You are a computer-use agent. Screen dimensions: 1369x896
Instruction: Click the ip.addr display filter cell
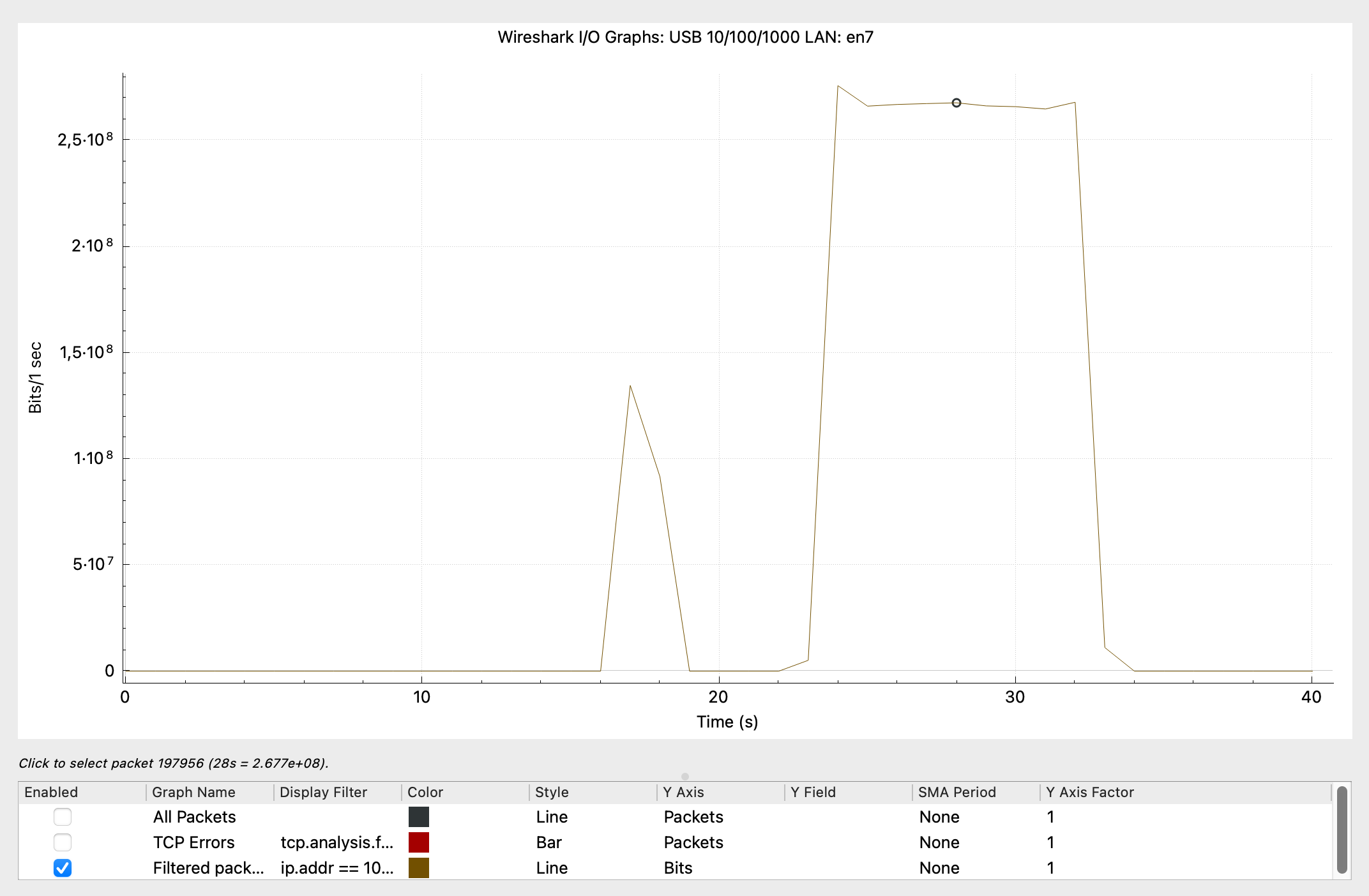click(x=337, y=868)
